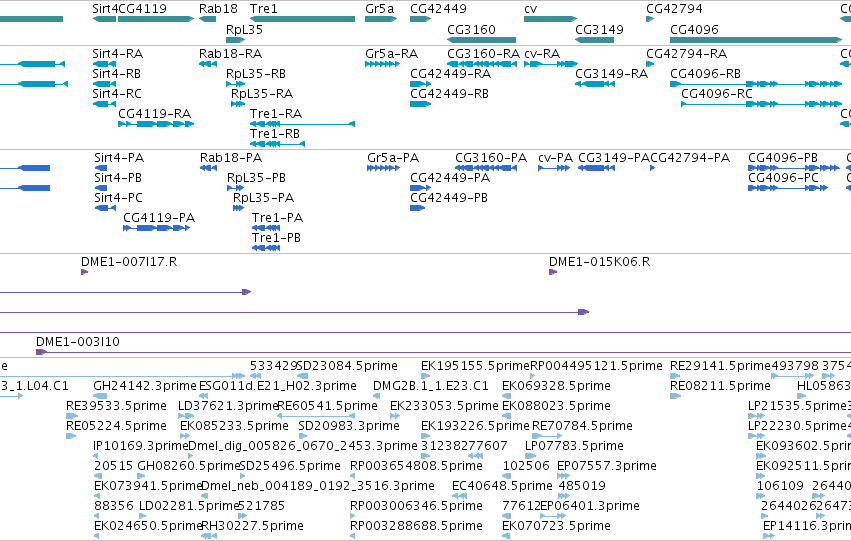
Task: Click the Tre1-RB transcript
Action: (x=277, y=144)
